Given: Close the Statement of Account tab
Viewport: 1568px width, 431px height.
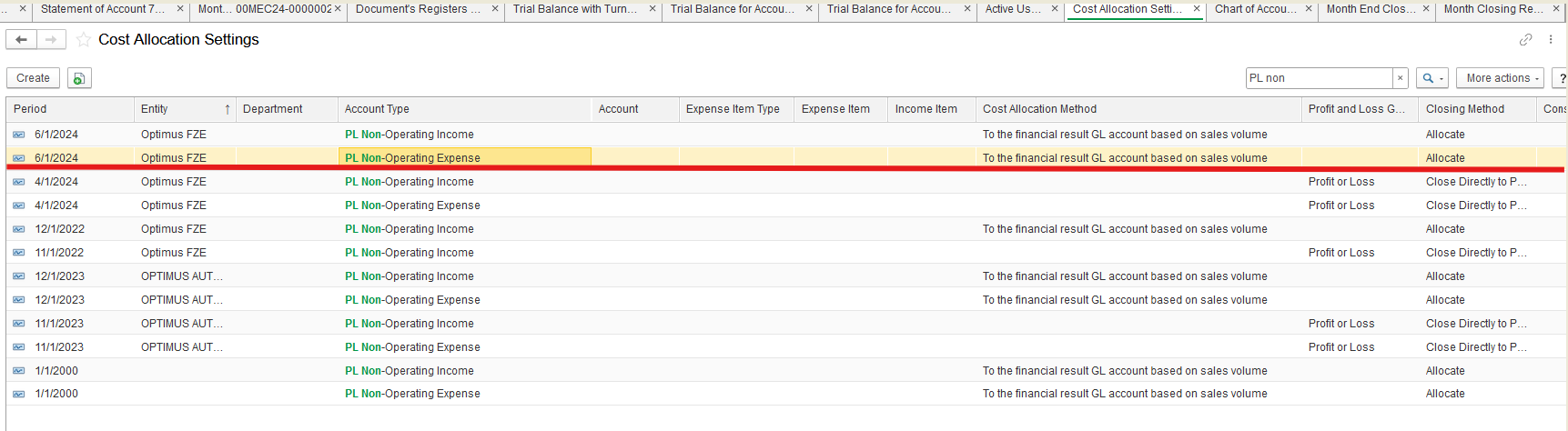Looking at the screenshot, I should [x=180, y=9].
